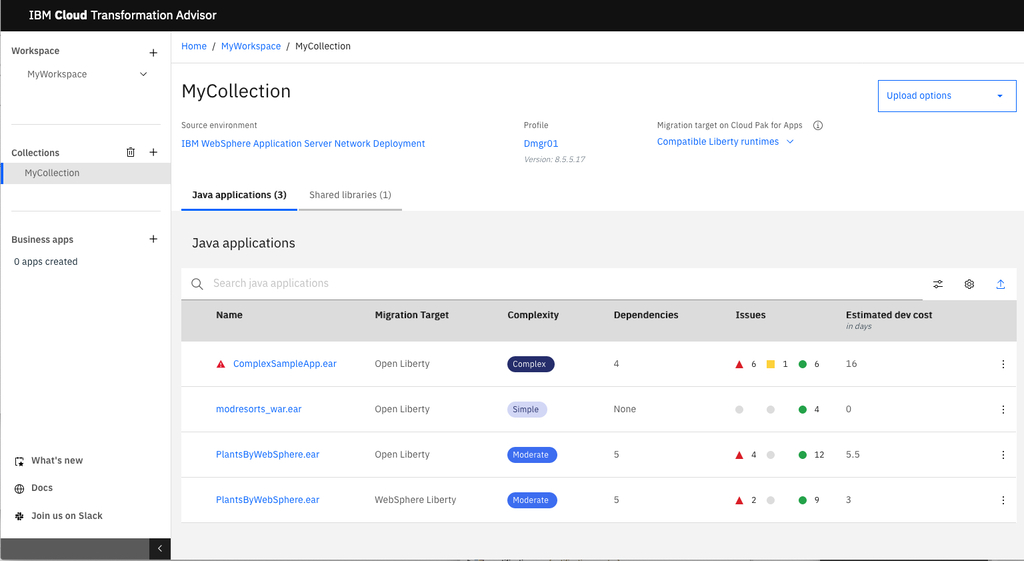Go to MyWorkspace breadcrumb

click(251, 46)
